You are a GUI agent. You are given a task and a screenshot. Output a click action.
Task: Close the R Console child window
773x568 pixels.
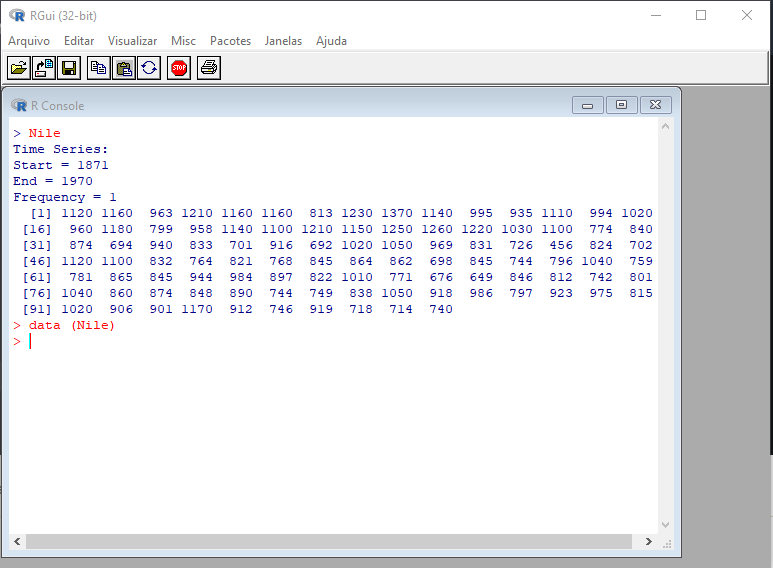[x=656, y=105]
